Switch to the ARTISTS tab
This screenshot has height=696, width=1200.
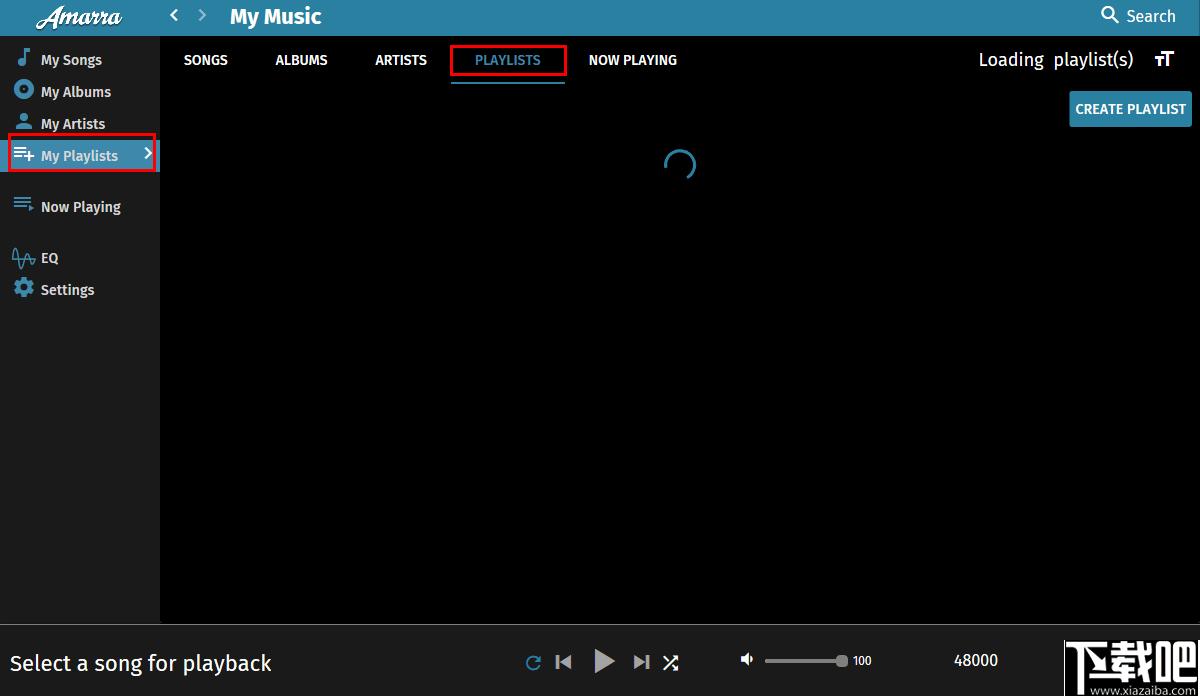coord(401,60)
